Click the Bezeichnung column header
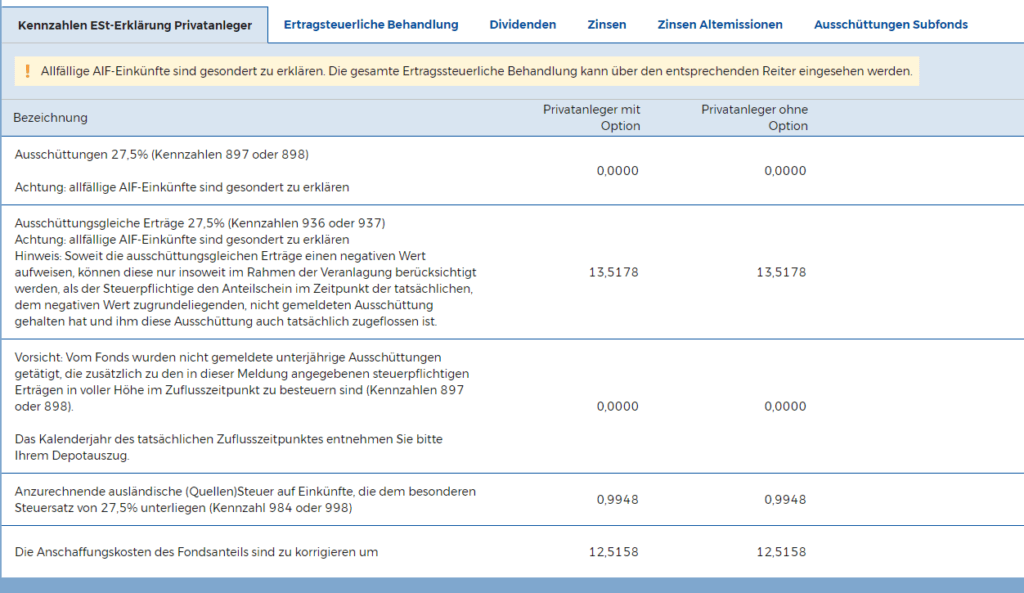This screenshot has width=1024, height=593. [50, 118]
